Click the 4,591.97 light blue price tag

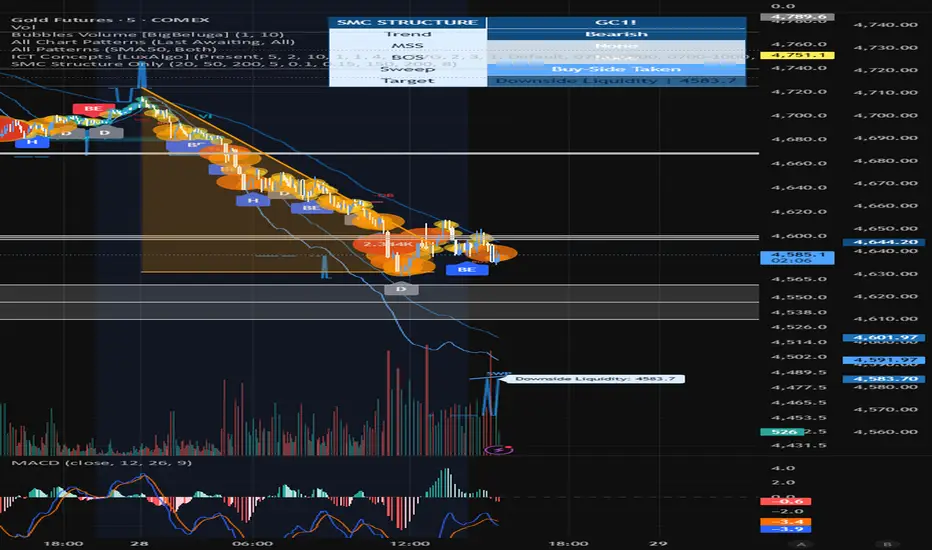point(884,360)
